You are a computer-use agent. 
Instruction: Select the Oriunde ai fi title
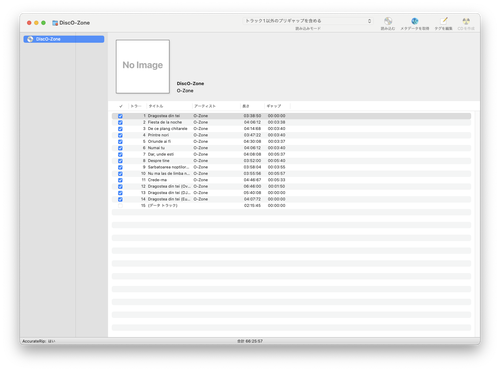[159, 141]
